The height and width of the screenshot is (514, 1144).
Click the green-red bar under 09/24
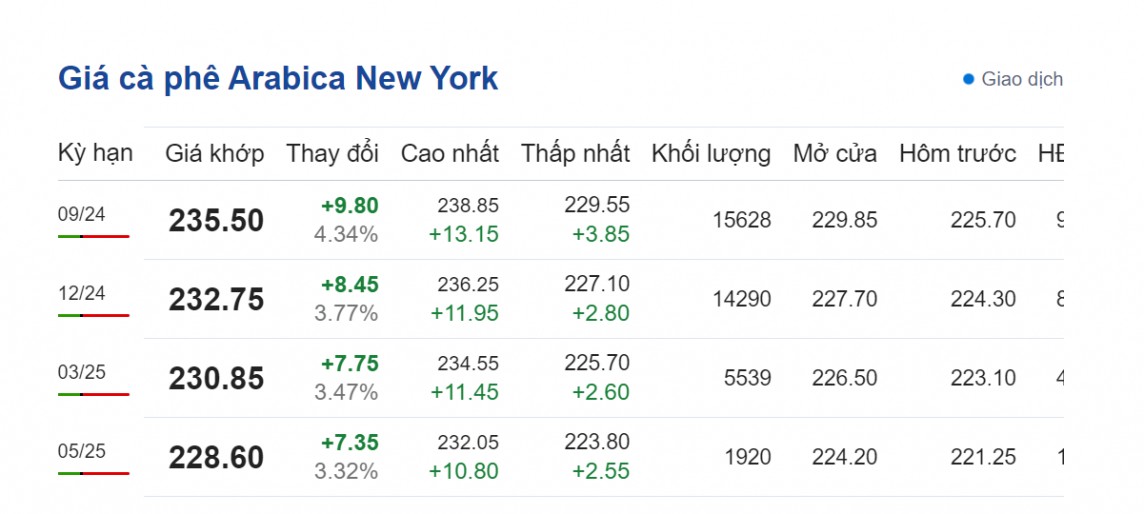pyautogui.click(x=94, y=236)
